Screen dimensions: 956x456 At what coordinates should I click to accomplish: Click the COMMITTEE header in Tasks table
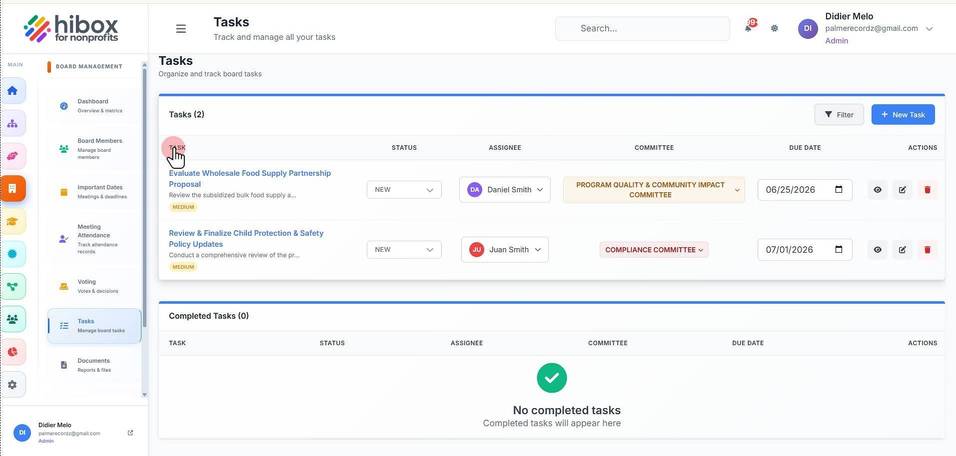pos(654,148)
